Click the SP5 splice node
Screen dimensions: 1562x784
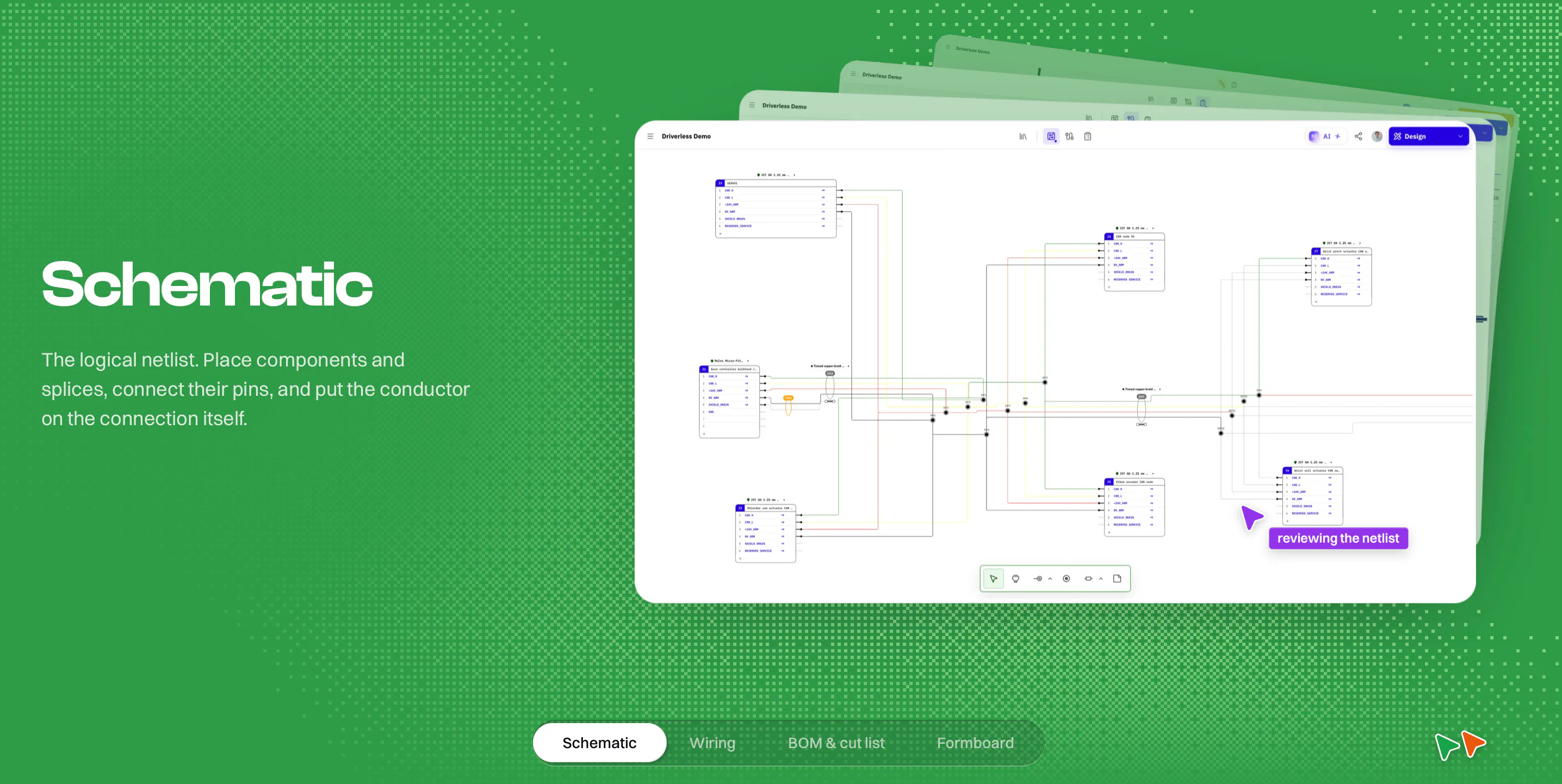tap(1045, 382)
